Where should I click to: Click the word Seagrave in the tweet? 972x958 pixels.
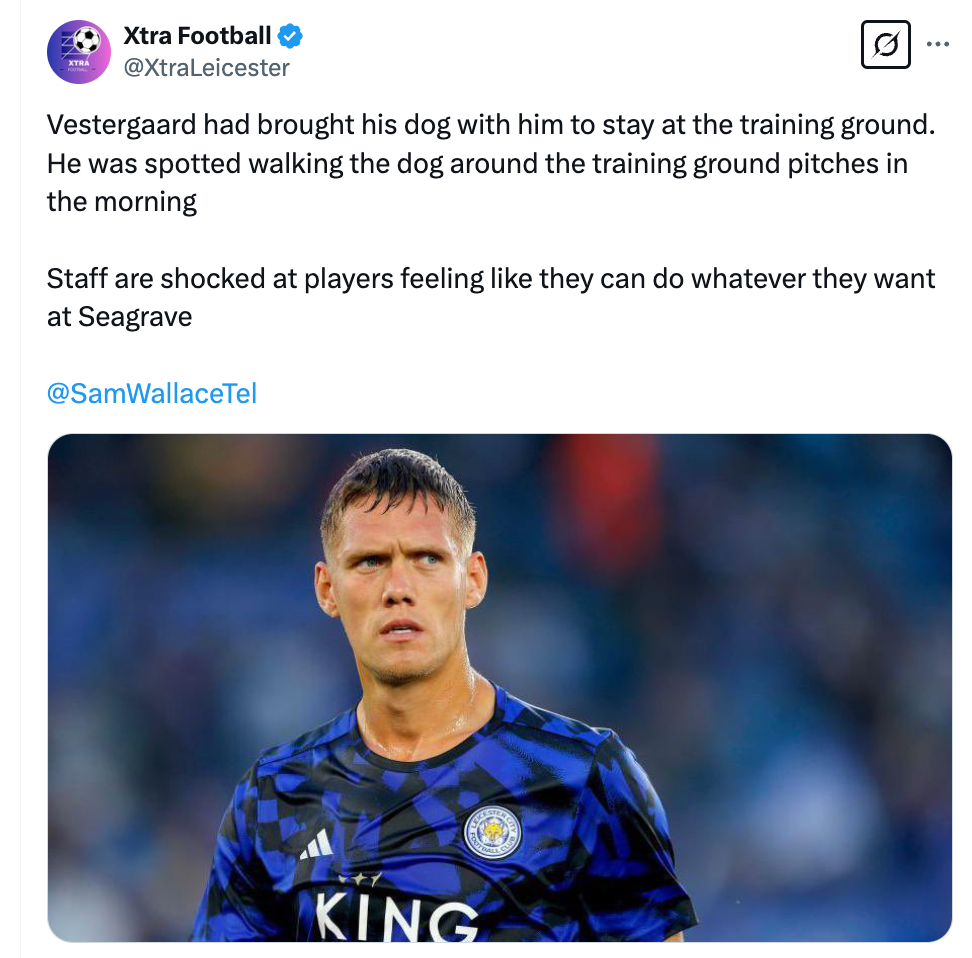135,317
